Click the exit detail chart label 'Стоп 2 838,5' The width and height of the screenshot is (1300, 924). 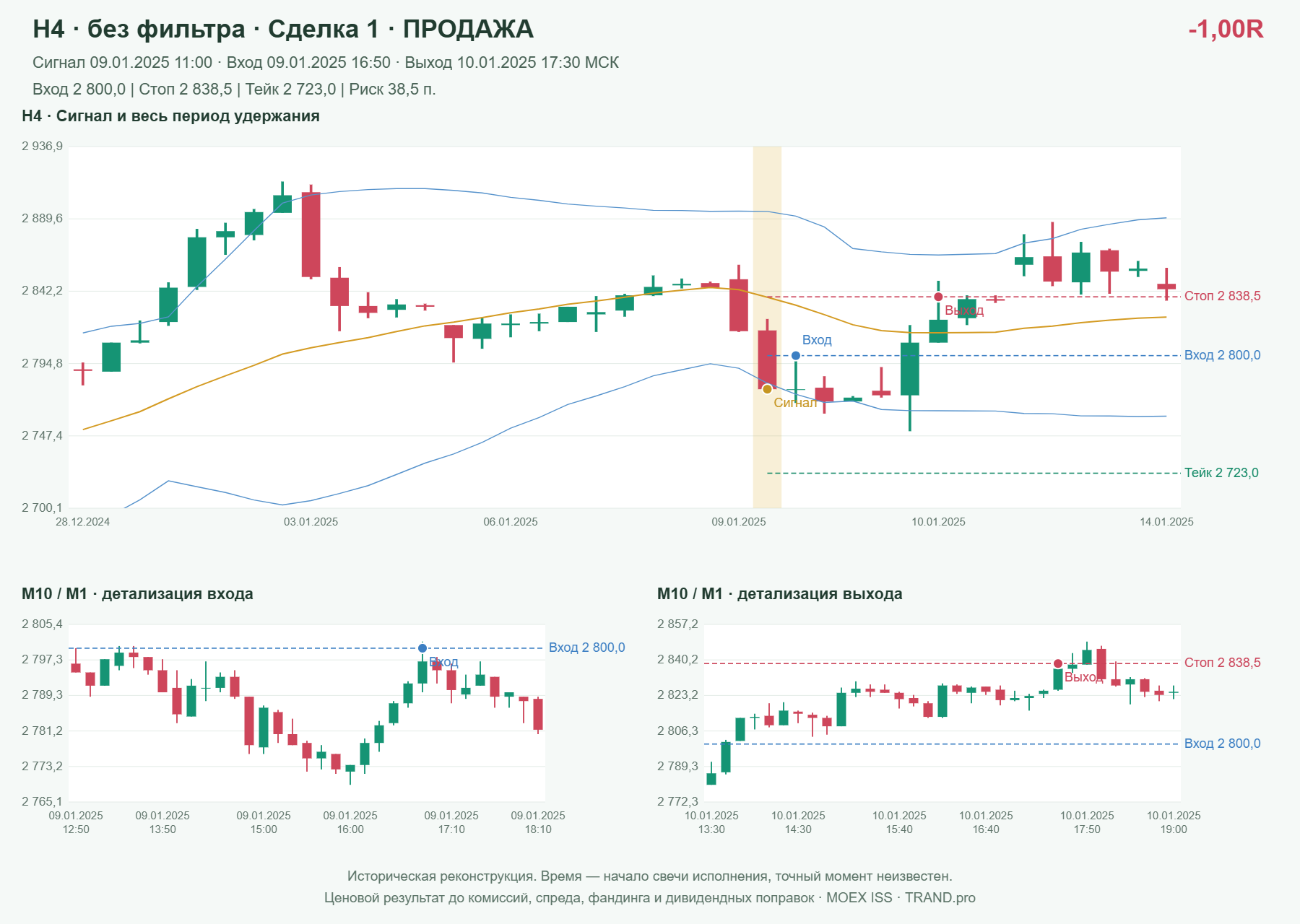(x=1223, y=663)
